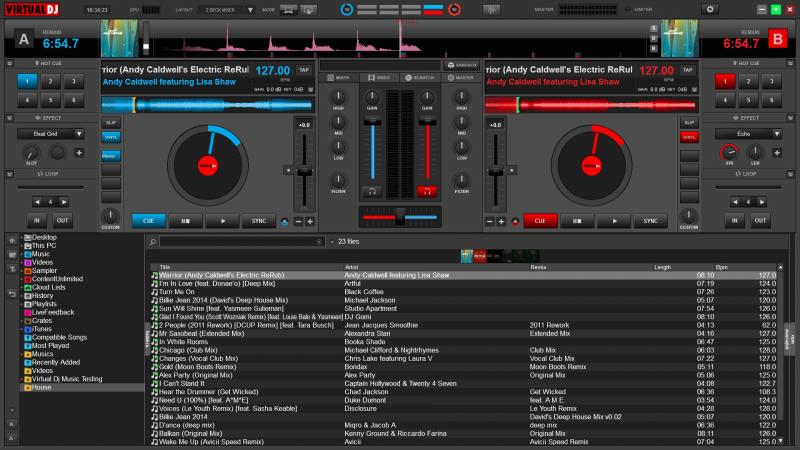
Task: Click deck B loop OUT button
Action: click(x=760, y=220)
